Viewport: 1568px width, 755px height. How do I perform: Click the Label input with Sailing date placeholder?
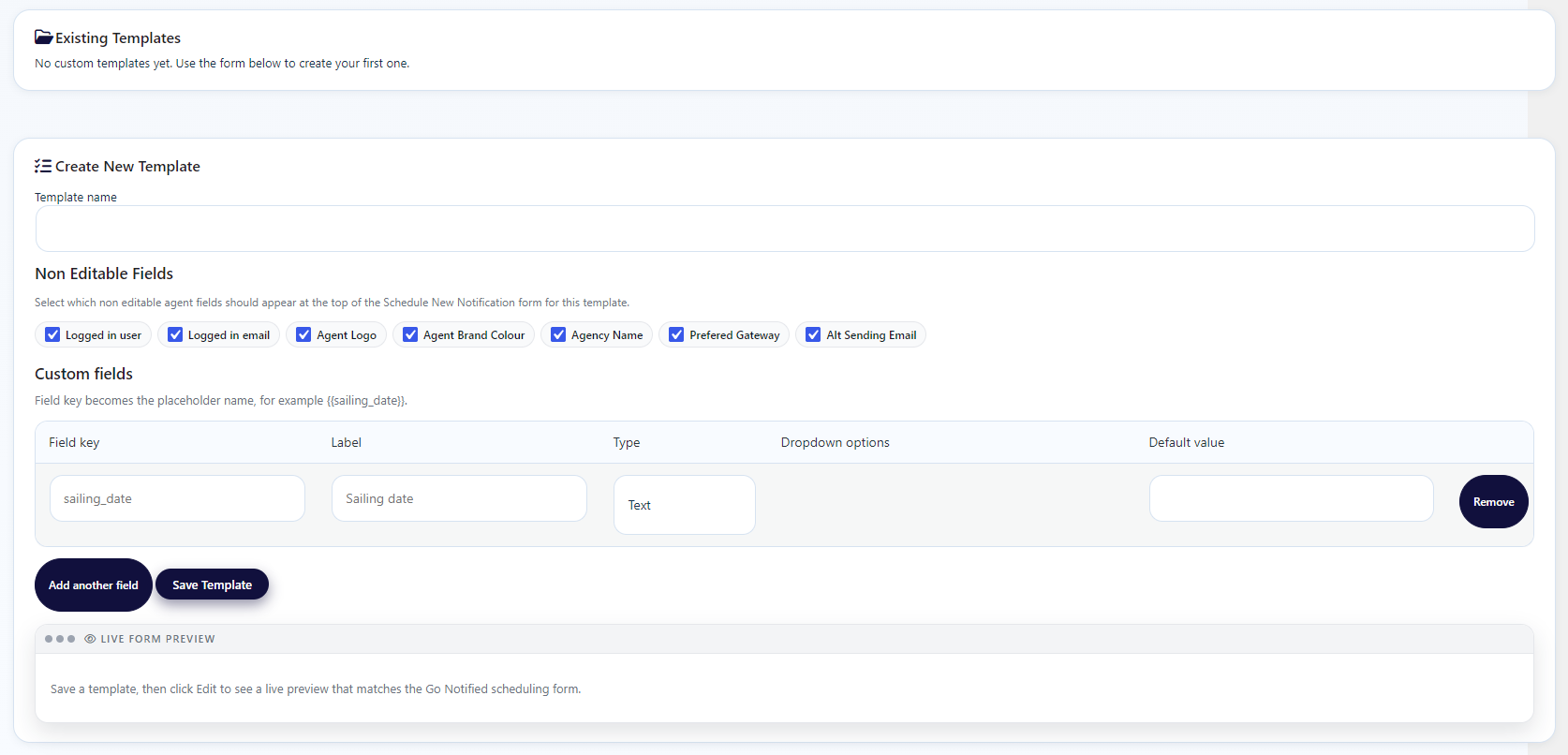459,498
